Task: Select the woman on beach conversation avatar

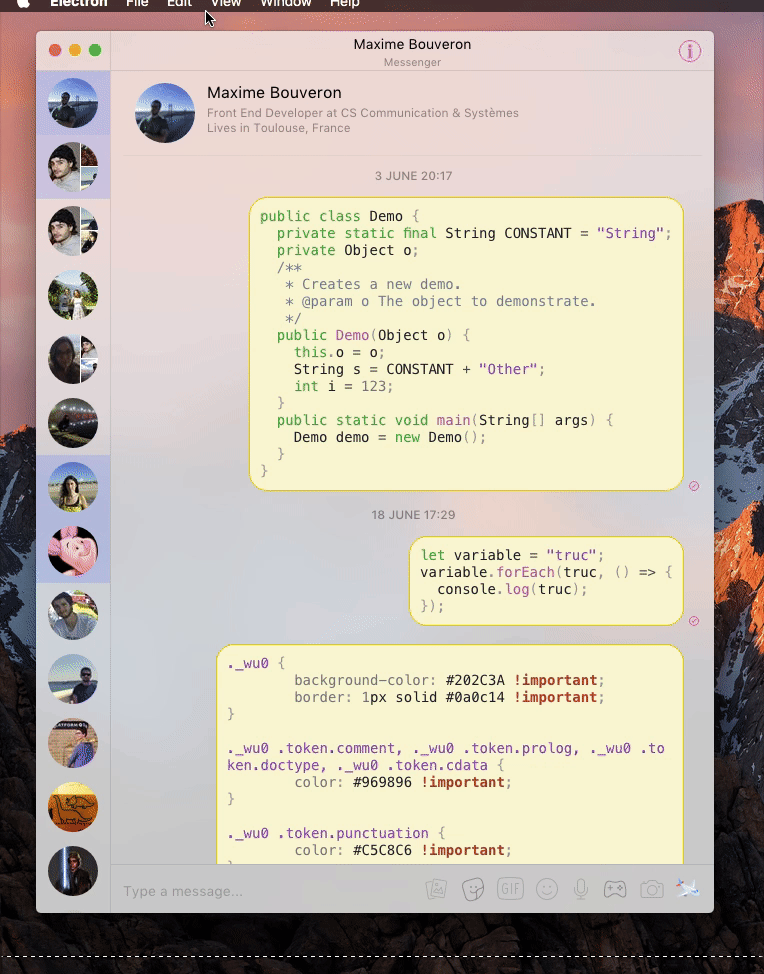Action: coord(73,487)
